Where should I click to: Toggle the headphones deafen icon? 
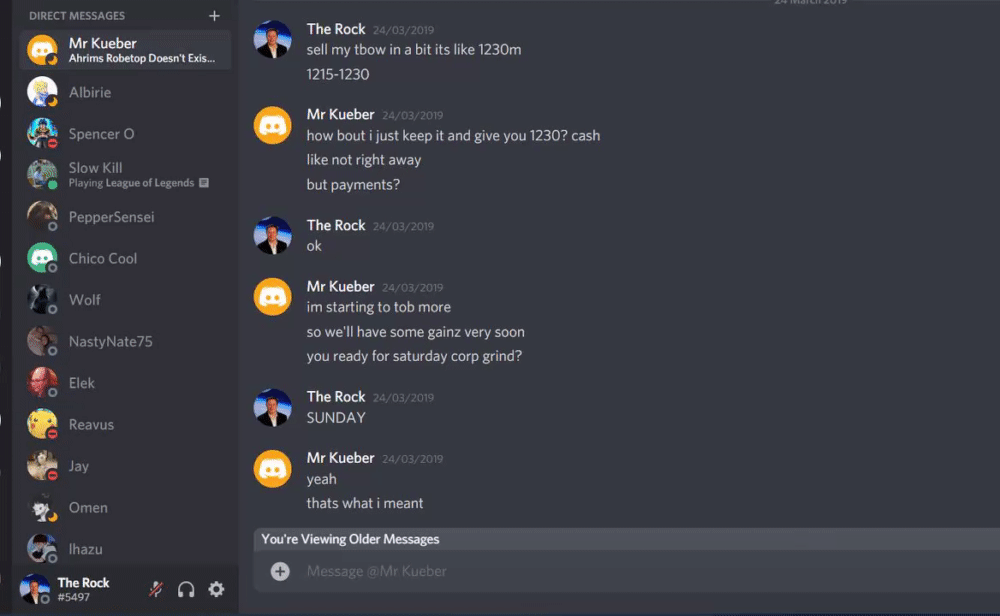tap(186, 589)
